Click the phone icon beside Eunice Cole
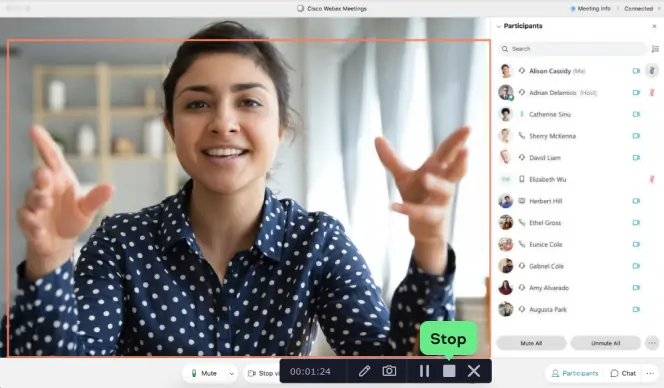The height and width of the screenshot is (388, 664). (522, 244)
